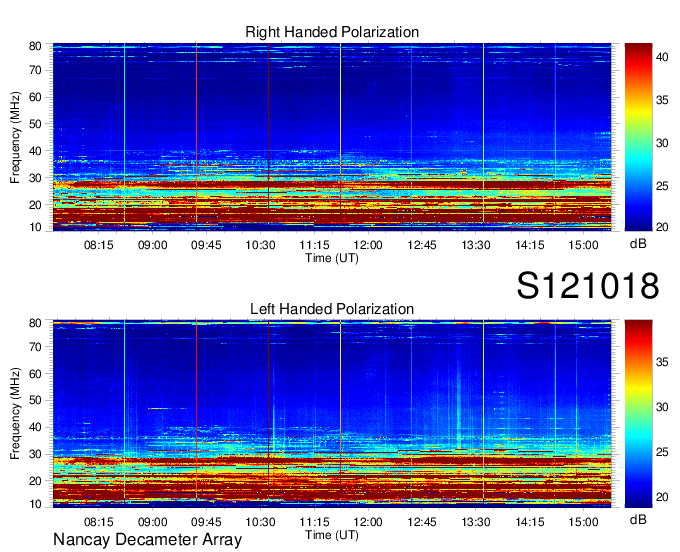Viewport: 680px width, 552px height.
Task: Click the bottom plot's Frequency (MHz) axis label
Action: (15, 414)
